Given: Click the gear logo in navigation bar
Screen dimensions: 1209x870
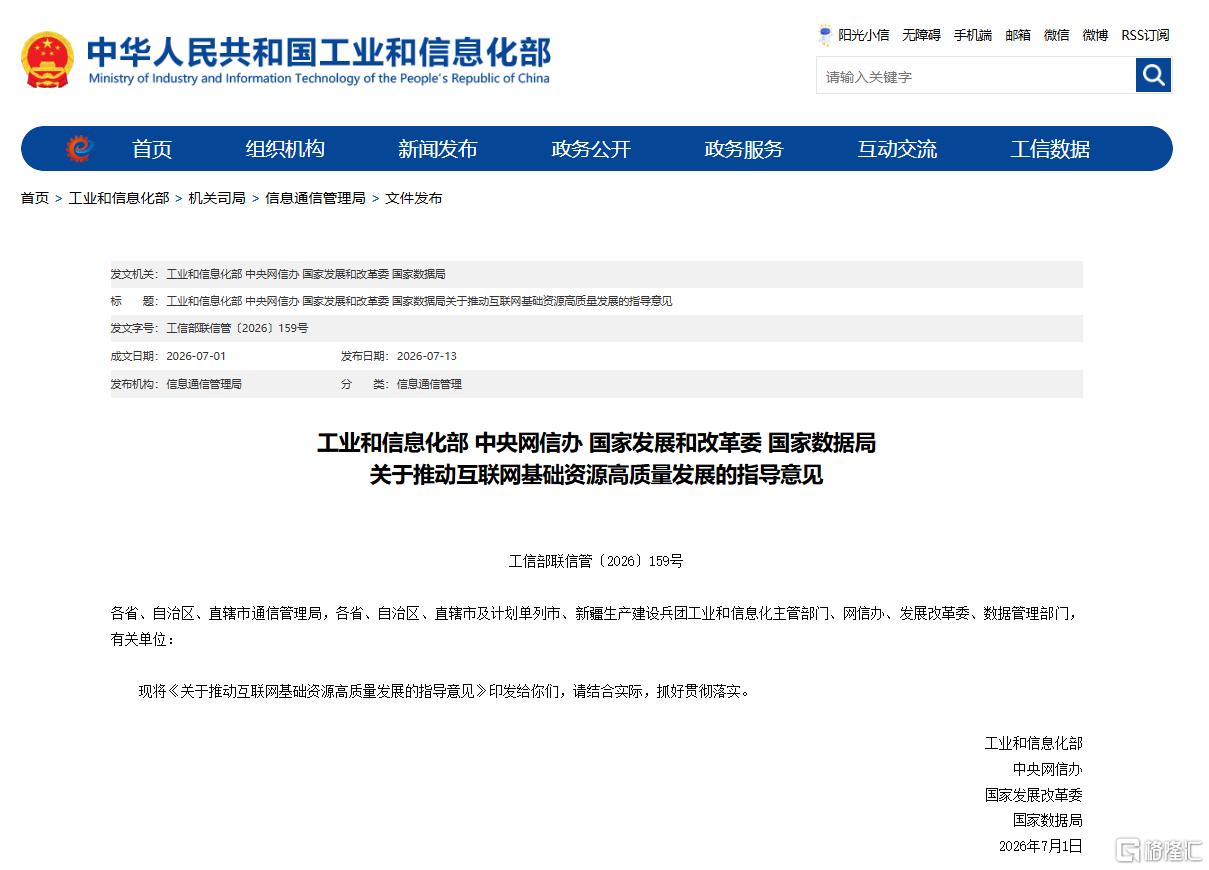Looking at the screenshot, I should coord(80,149).
